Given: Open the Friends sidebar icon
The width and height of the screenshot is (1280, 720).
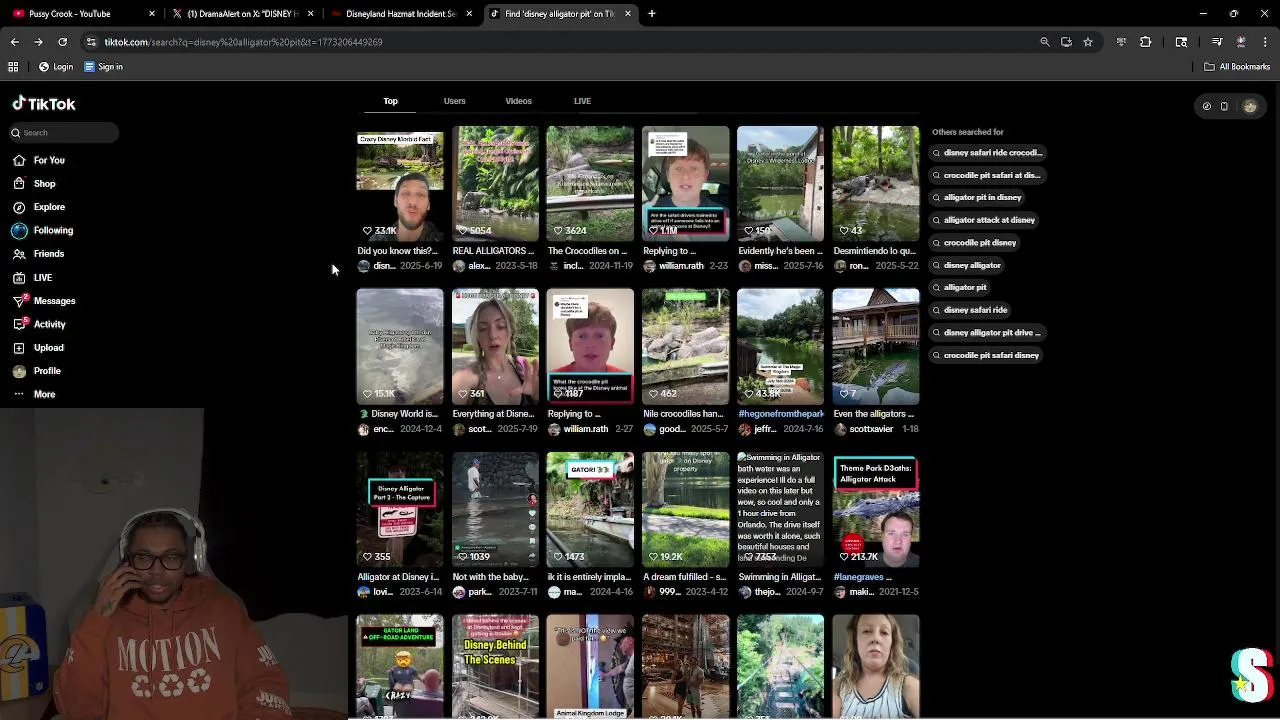Looking at the screenshot, I should pos(19,254).
